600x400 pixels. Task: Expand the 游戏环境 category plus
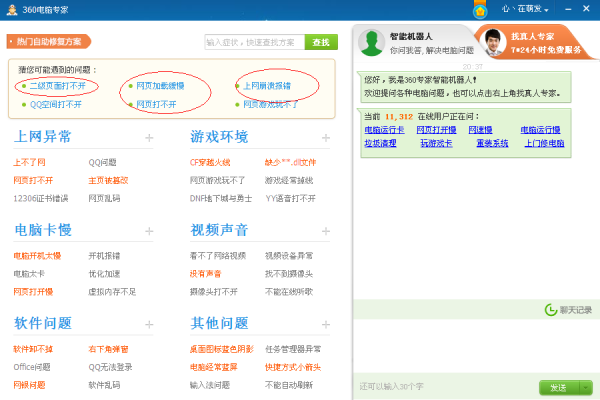pyautogui.click(x=326, y=138)
